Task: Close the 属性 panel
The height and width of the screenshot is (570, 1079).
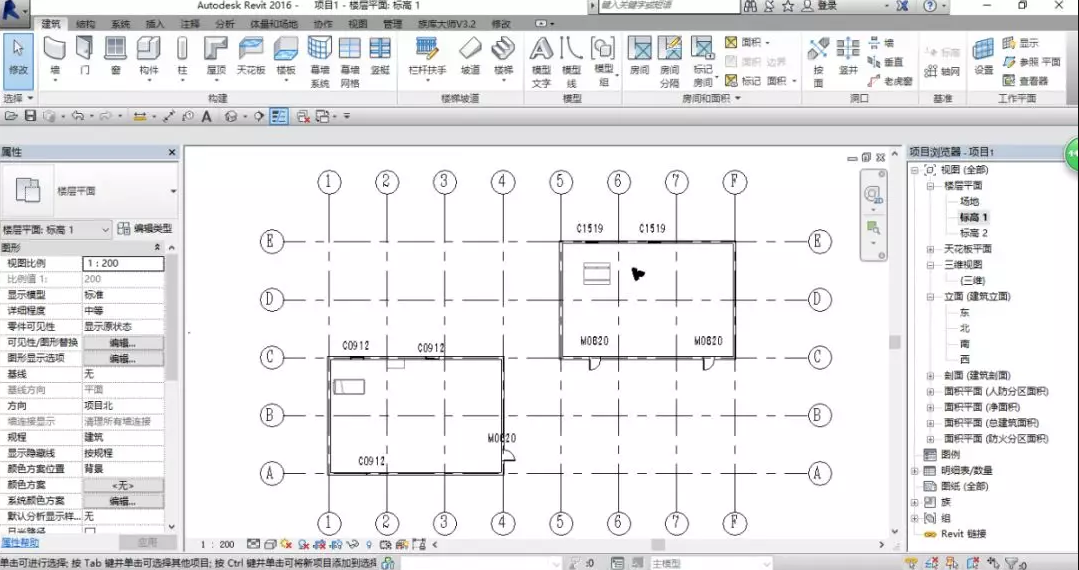Action: pos(172,152)
